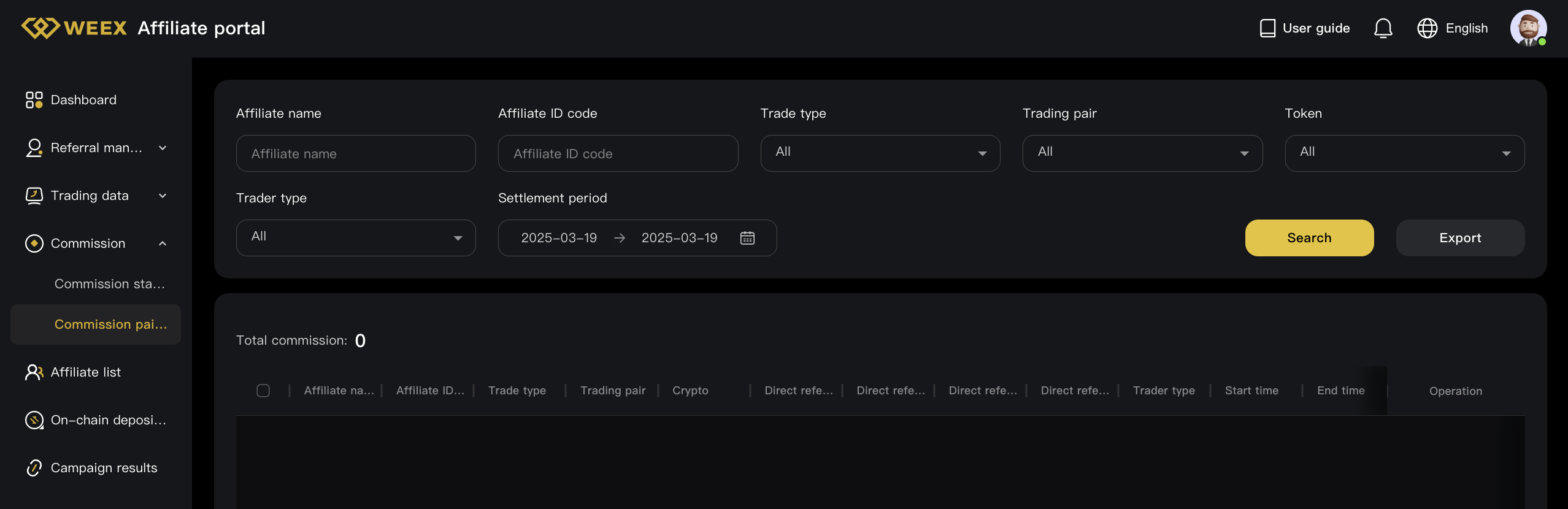Open the Trading pair dropdown
This screenshot has width=1568, height=509.
pyautogui.click(x=1142, y=153)
